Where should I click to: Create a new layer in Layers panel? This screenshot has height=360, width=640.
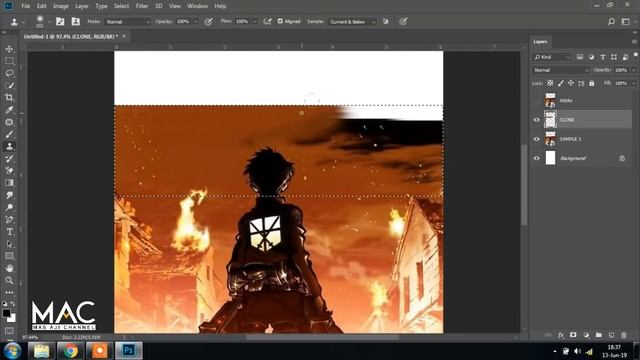tap(611, 335)
